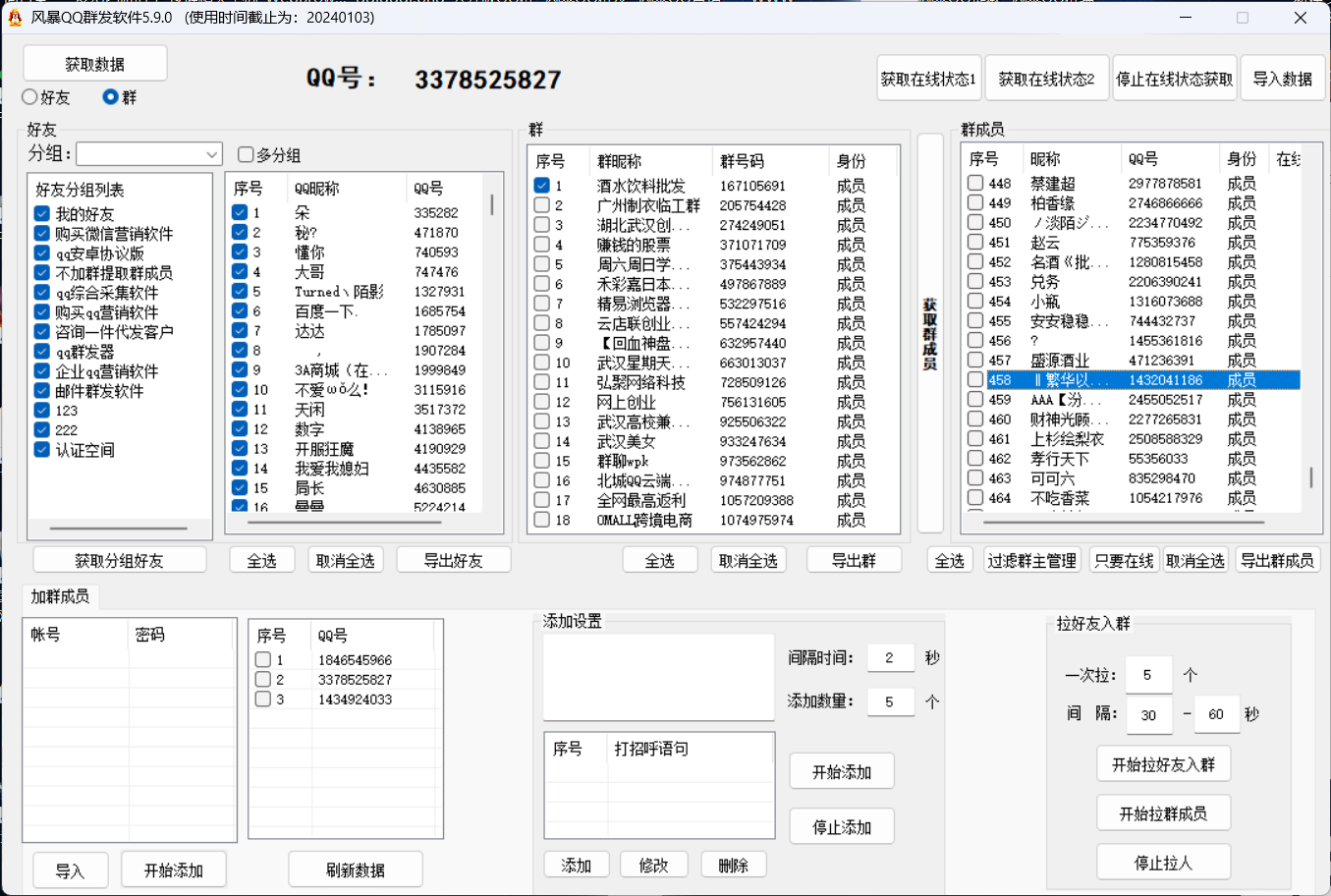The image size is (1331, 896).
Task: Click the interval minimum field showing 30
Action: pos(1148,714)
